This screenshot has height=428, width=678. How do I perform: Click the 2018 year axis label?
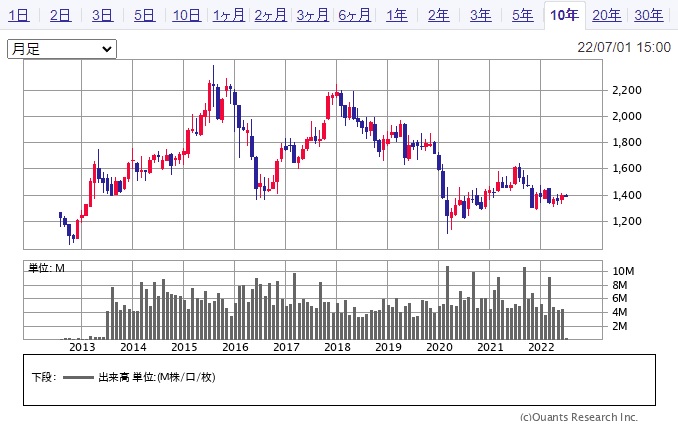[337, 347]
